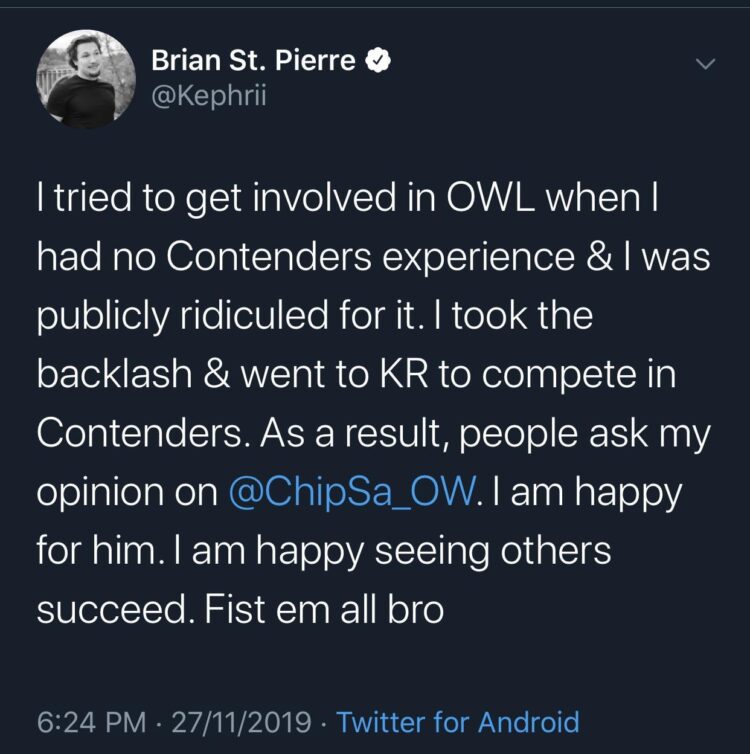Screen dimensions: 750x754
Task: Click the display name Brian St. Pierre
Action: point(253,61)
